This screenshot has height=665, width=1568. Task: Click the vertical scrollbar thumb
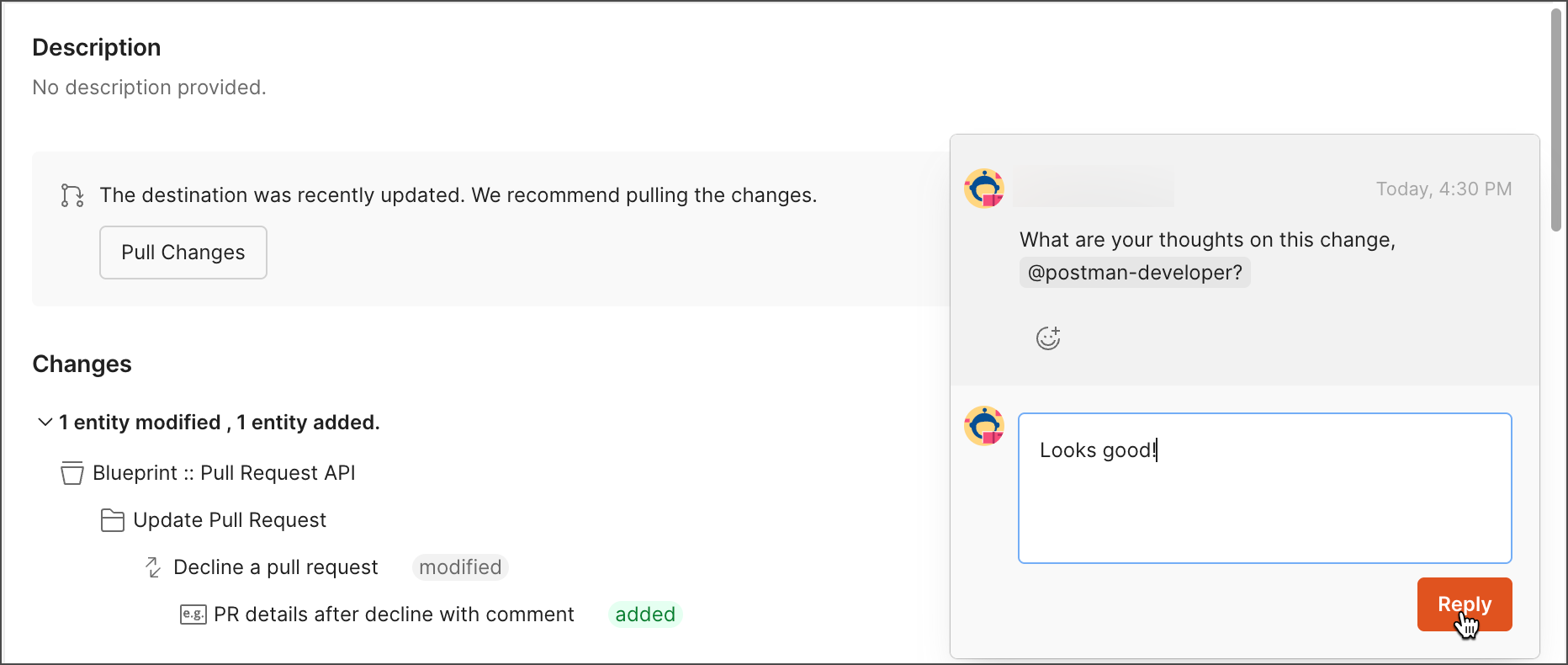coord(1556,118)
